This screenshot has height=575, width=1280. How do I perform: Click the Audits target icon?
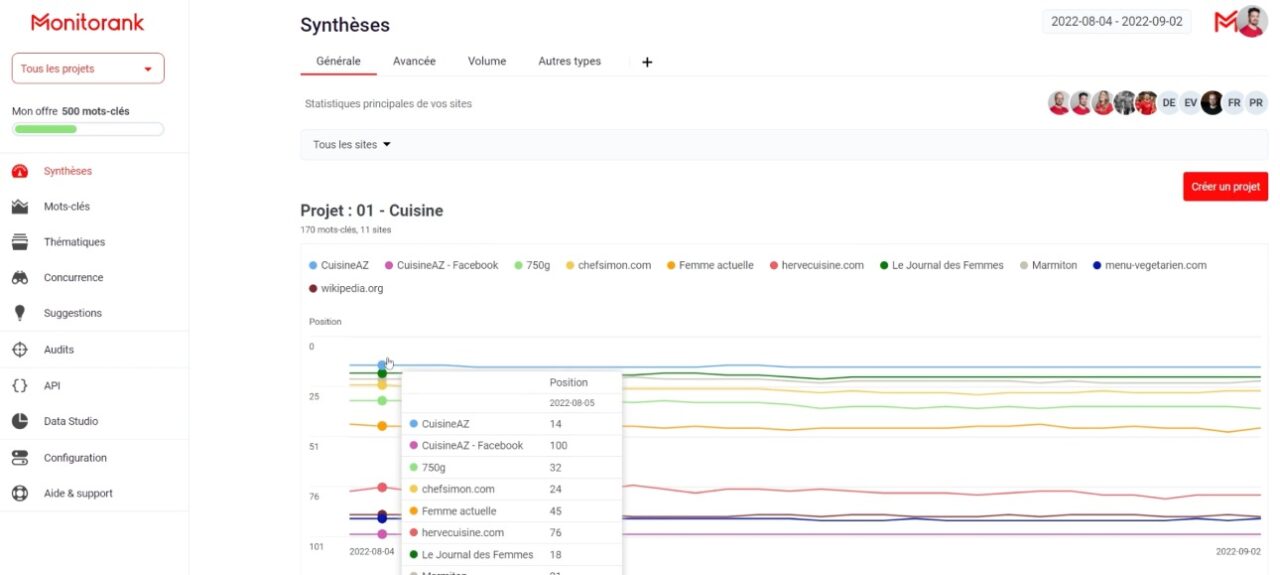tap(20, 350)
